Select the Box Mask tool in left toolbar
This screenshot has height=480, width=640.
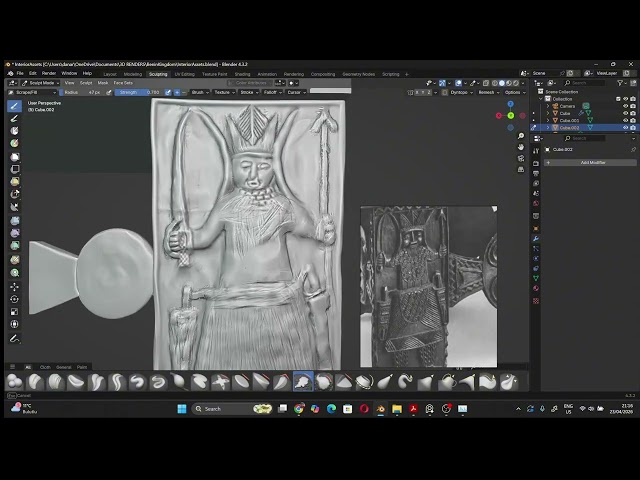tap(14, 157)
